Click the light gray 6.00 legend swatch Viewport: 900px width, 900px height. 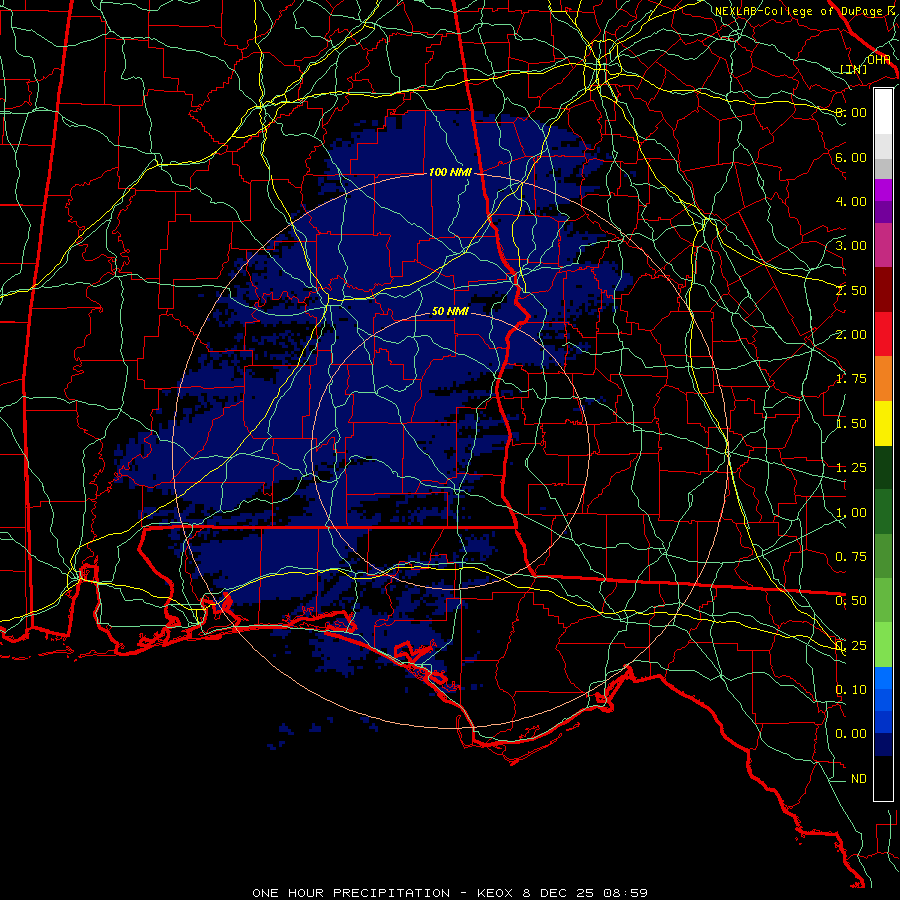pyautogui.click(x=883, y=146)
